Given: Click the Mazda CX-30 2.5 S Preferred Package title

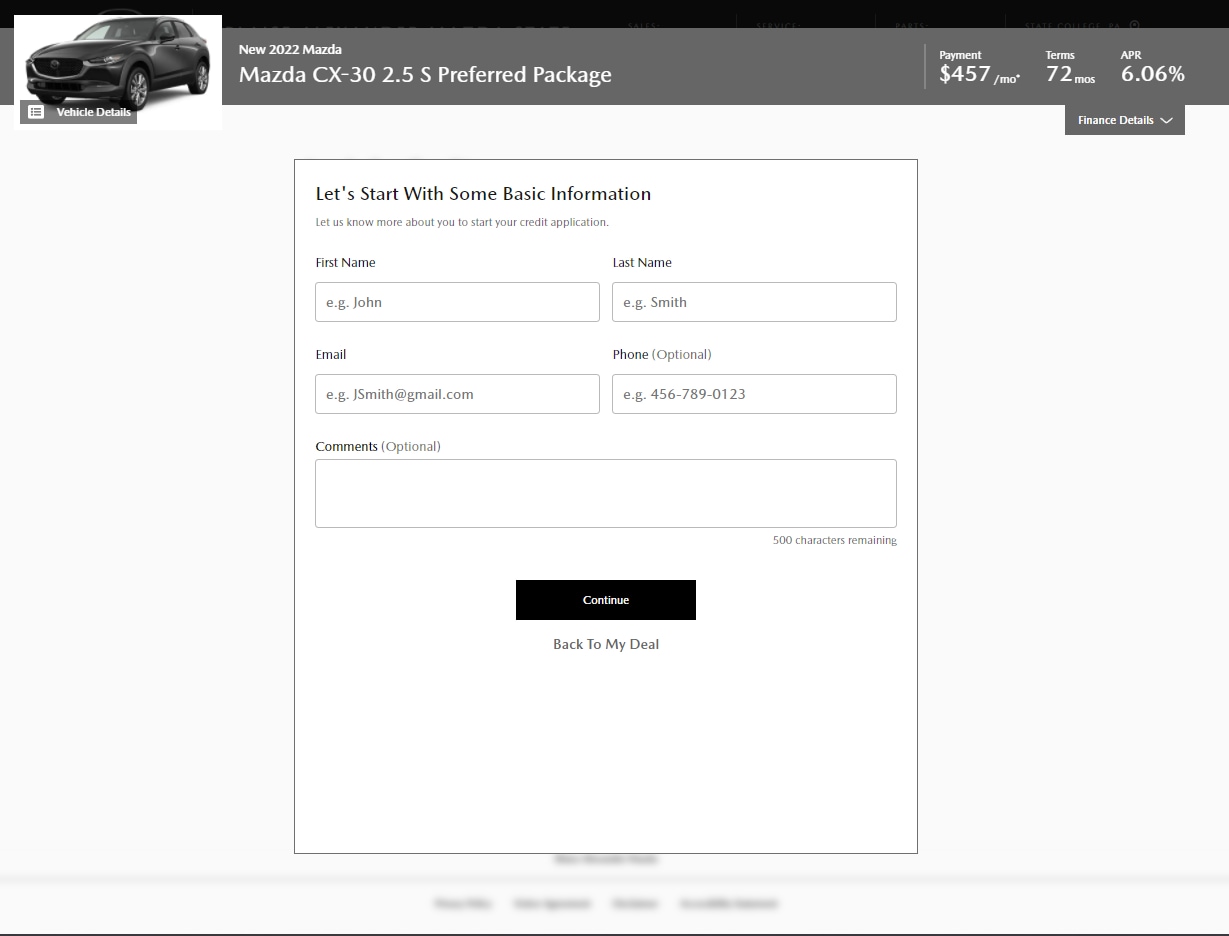Looking at the screenshot, I should point(425,75).
